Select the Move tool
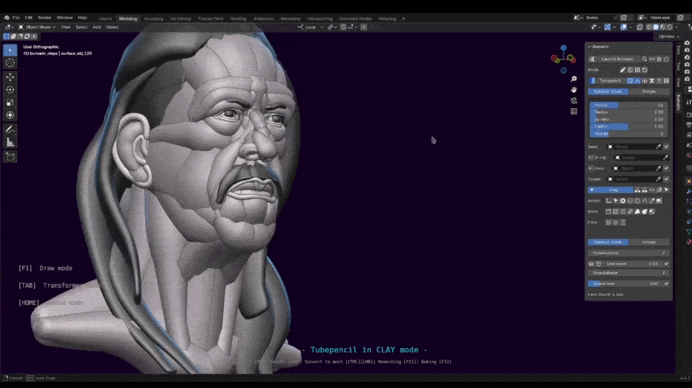Viewport: 692px width, 388px height. tap(10, 77)
